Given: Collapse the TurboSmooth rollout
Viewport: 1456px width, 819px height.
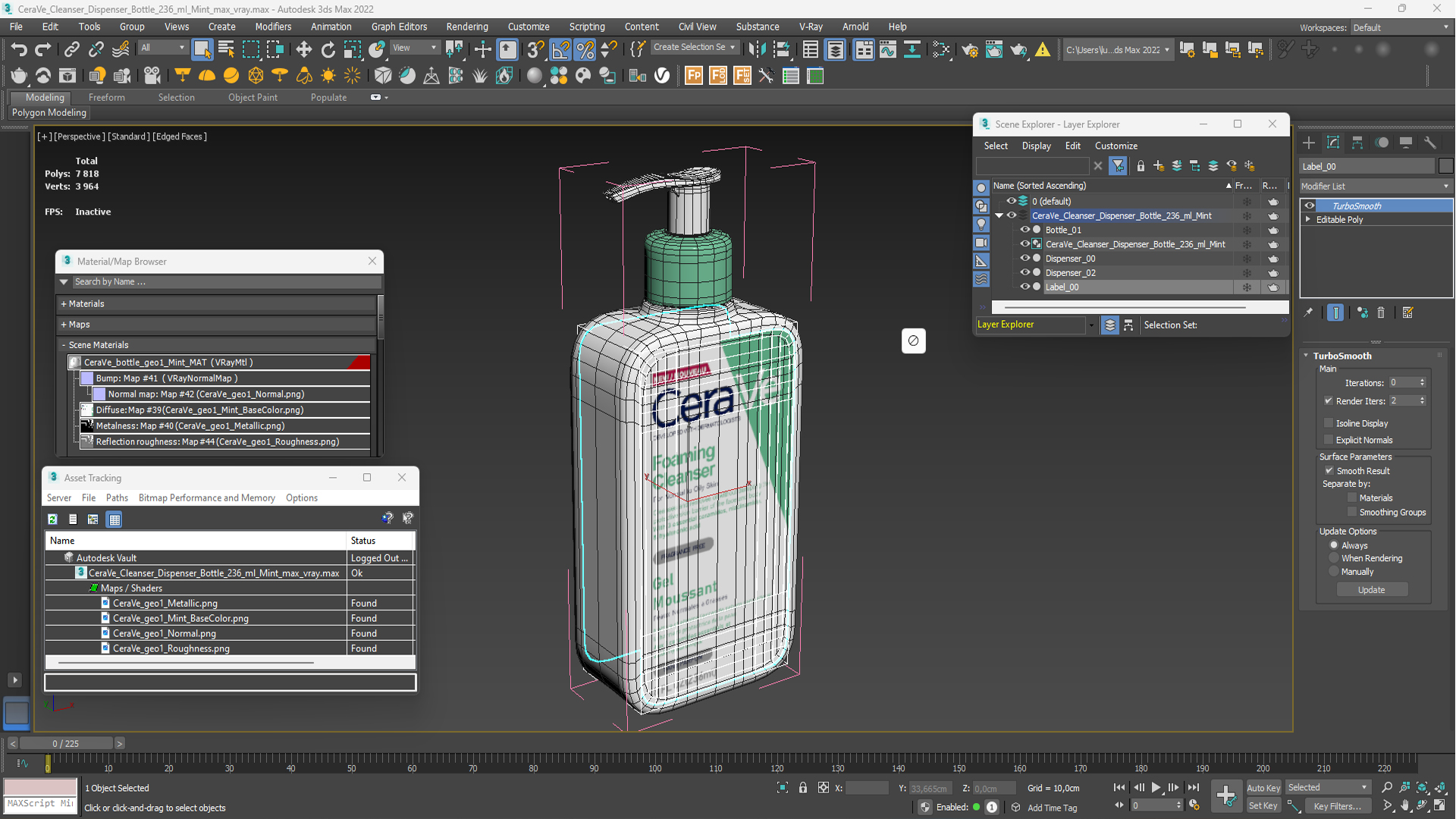Looking at the screenshot, I should coord(1306,356).
